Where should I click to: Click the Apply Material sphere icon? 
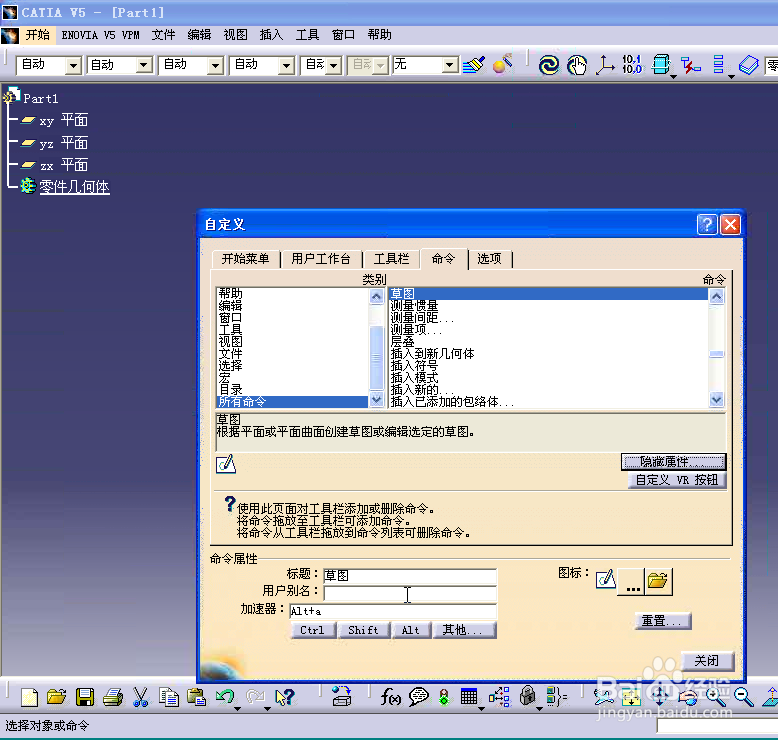point(502,65)
